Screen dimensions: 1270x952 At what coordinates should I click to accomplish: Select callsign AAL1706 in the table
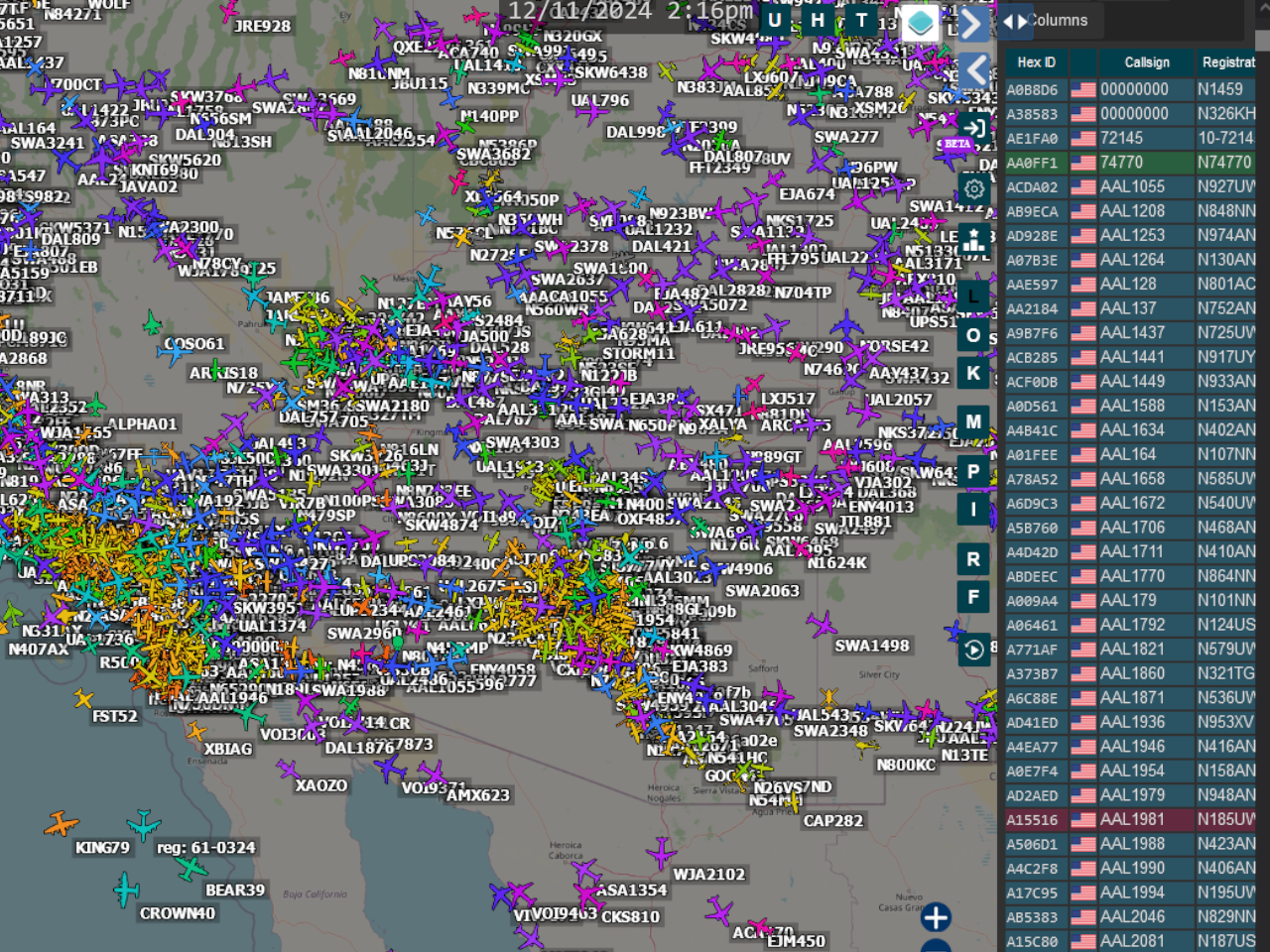click(1132, 528)
